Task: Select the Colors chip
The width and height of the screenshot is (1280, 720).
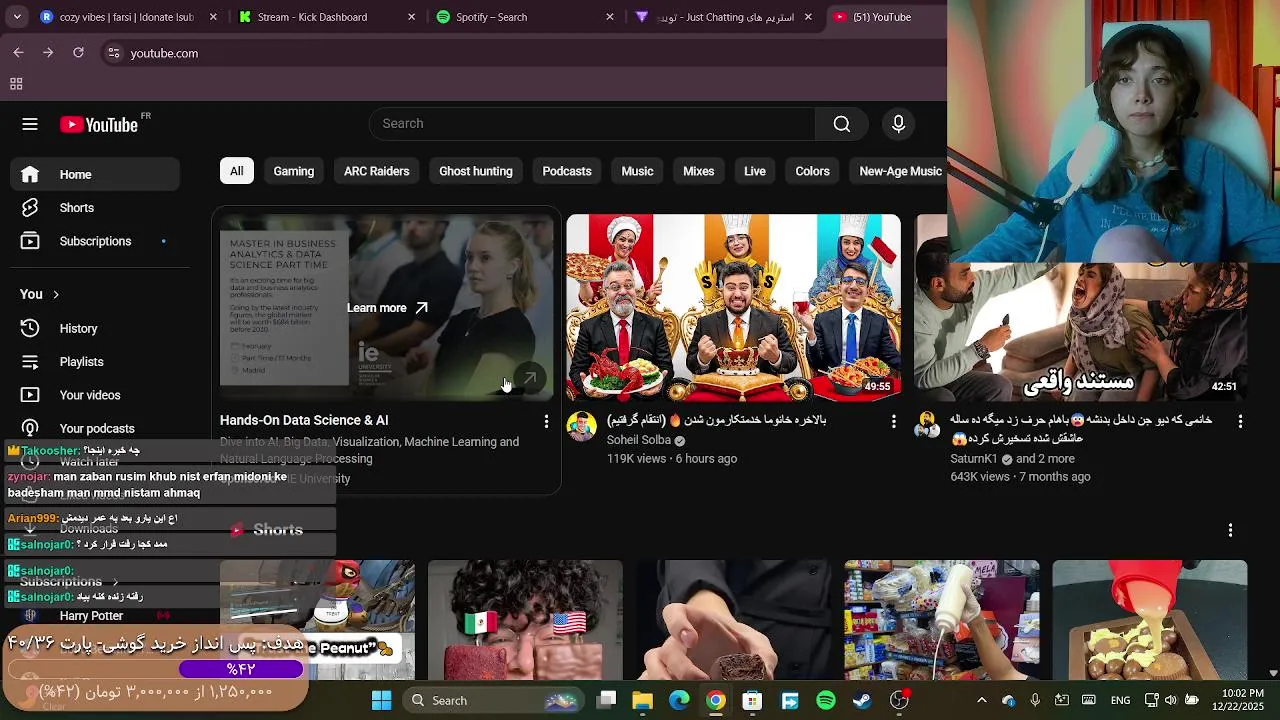Action: click(812, 171)
